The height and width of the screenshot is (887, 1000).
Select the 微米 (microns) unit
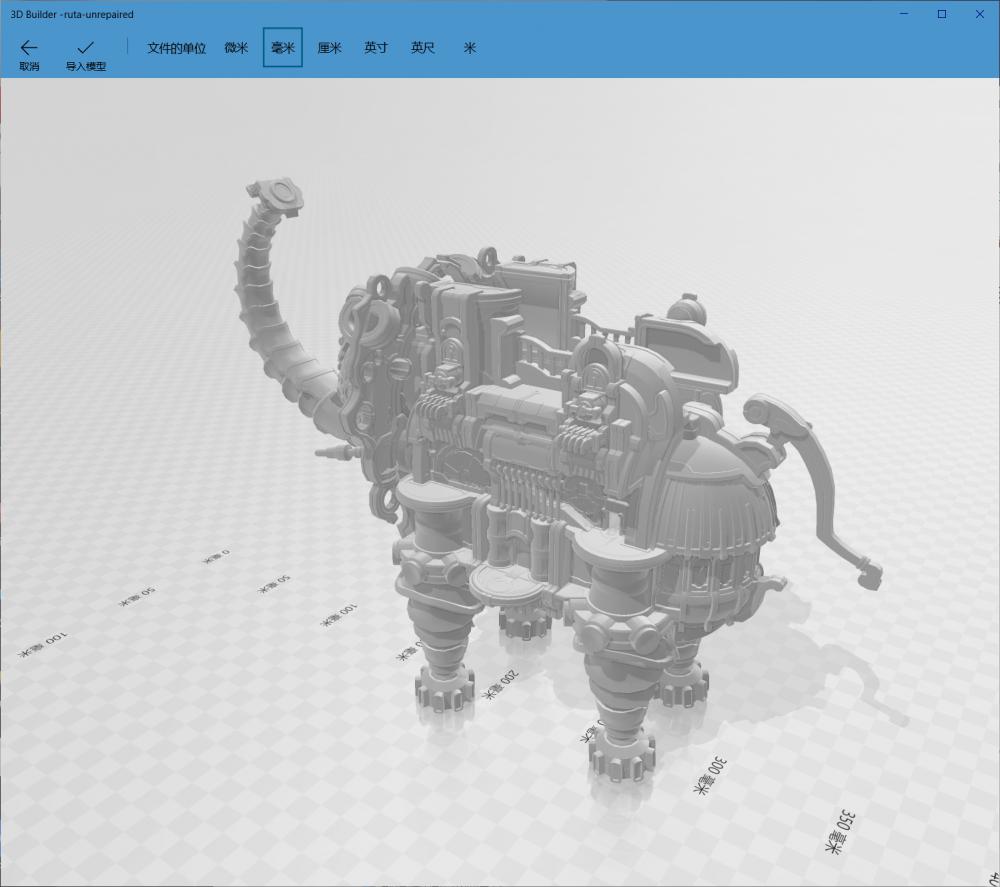click(x=236, y=47)
